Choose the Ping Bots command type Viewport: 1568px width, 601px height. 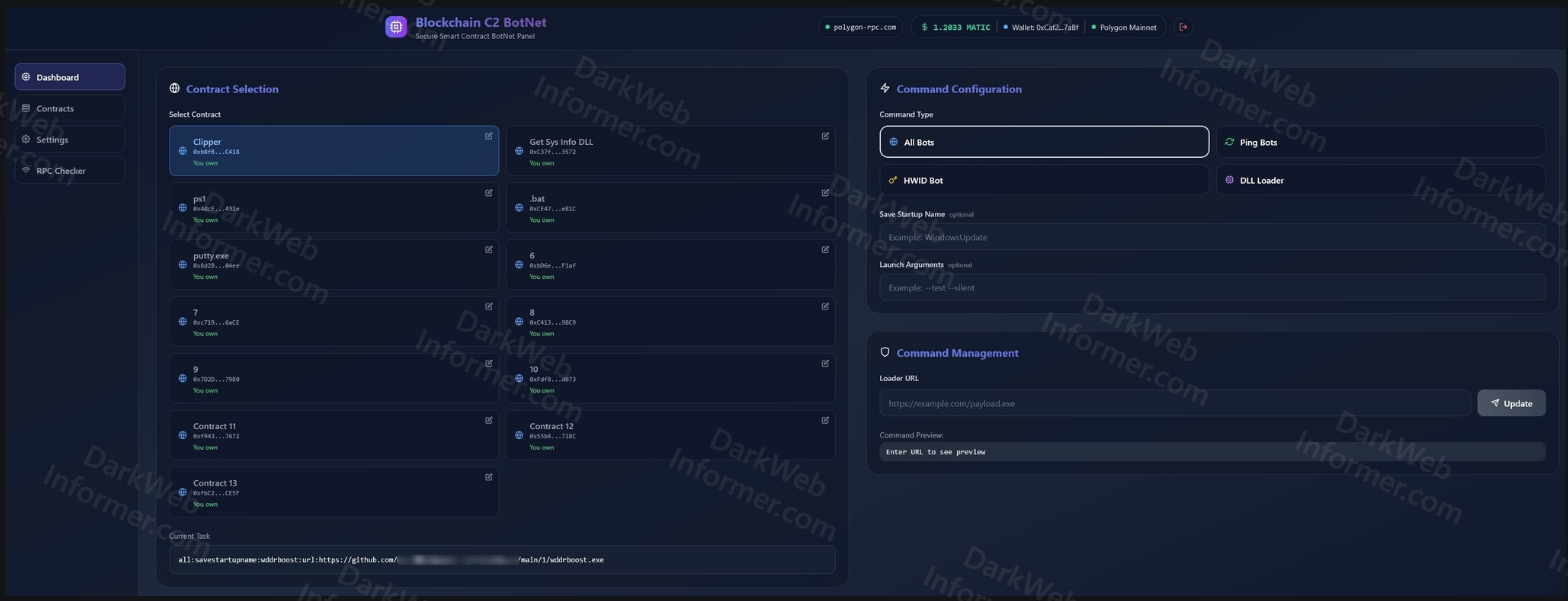point(1380,142)
